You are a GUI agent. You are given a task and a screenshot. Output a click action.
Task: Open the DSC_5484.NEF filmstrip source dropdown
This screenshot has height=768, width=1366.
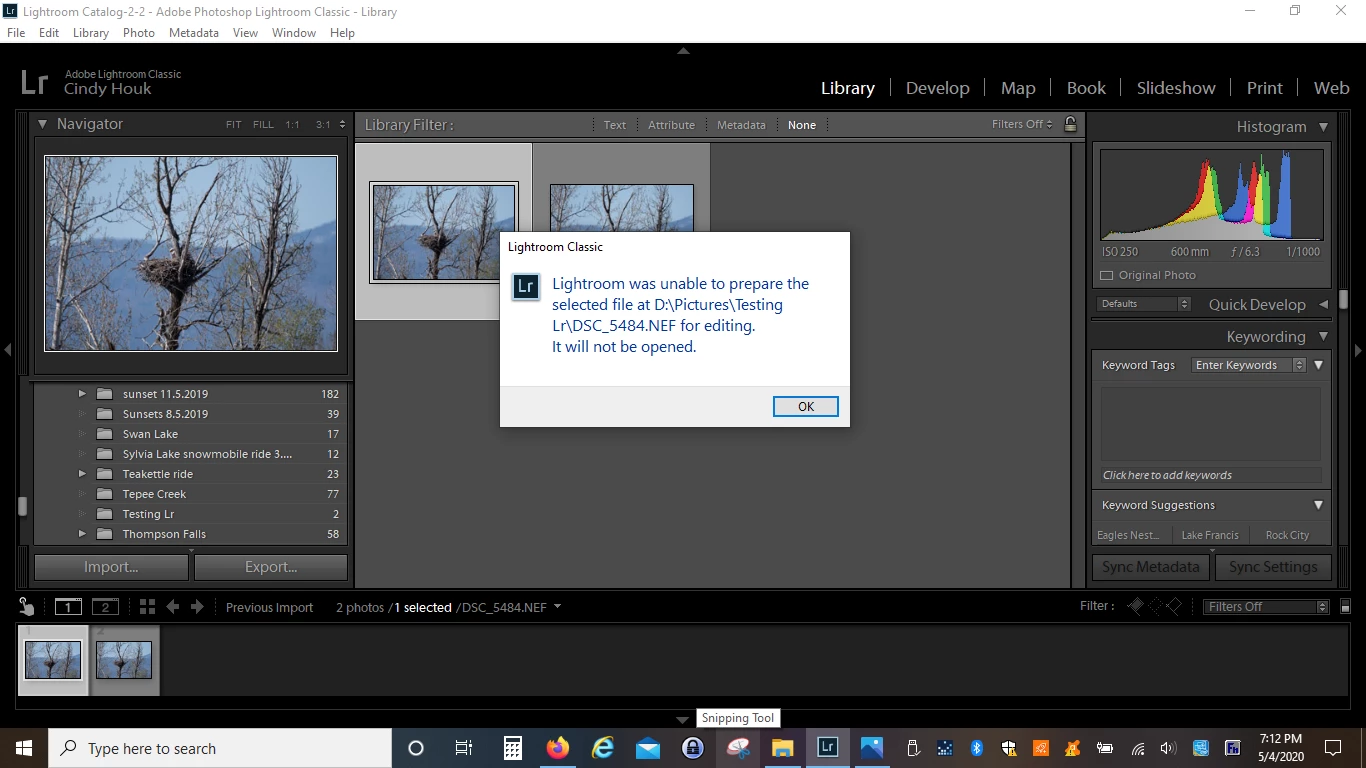coord(557,607)
